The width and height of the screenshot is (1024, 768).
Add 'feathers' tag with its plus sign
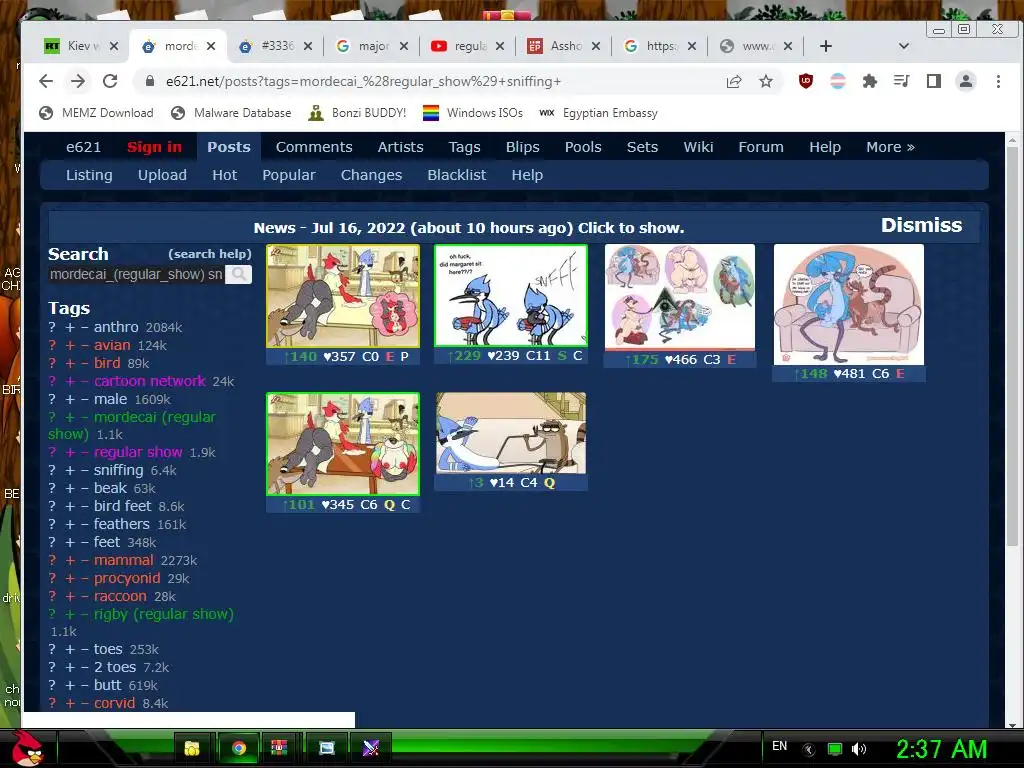tap(70, 524)
